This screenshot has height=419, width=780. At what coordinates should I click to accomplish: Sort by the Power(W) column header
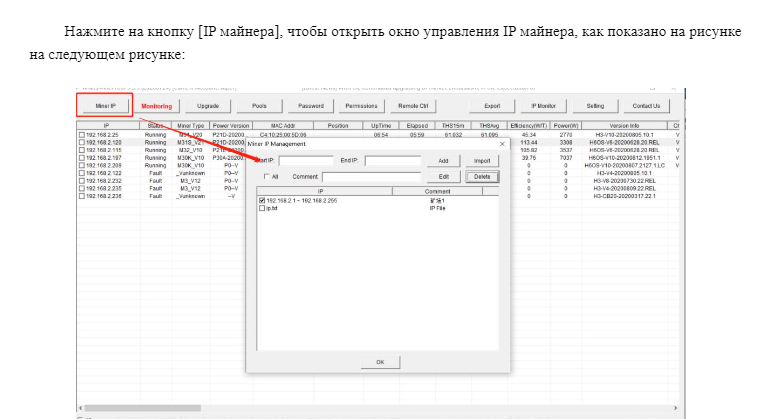[x=566, y=126]
